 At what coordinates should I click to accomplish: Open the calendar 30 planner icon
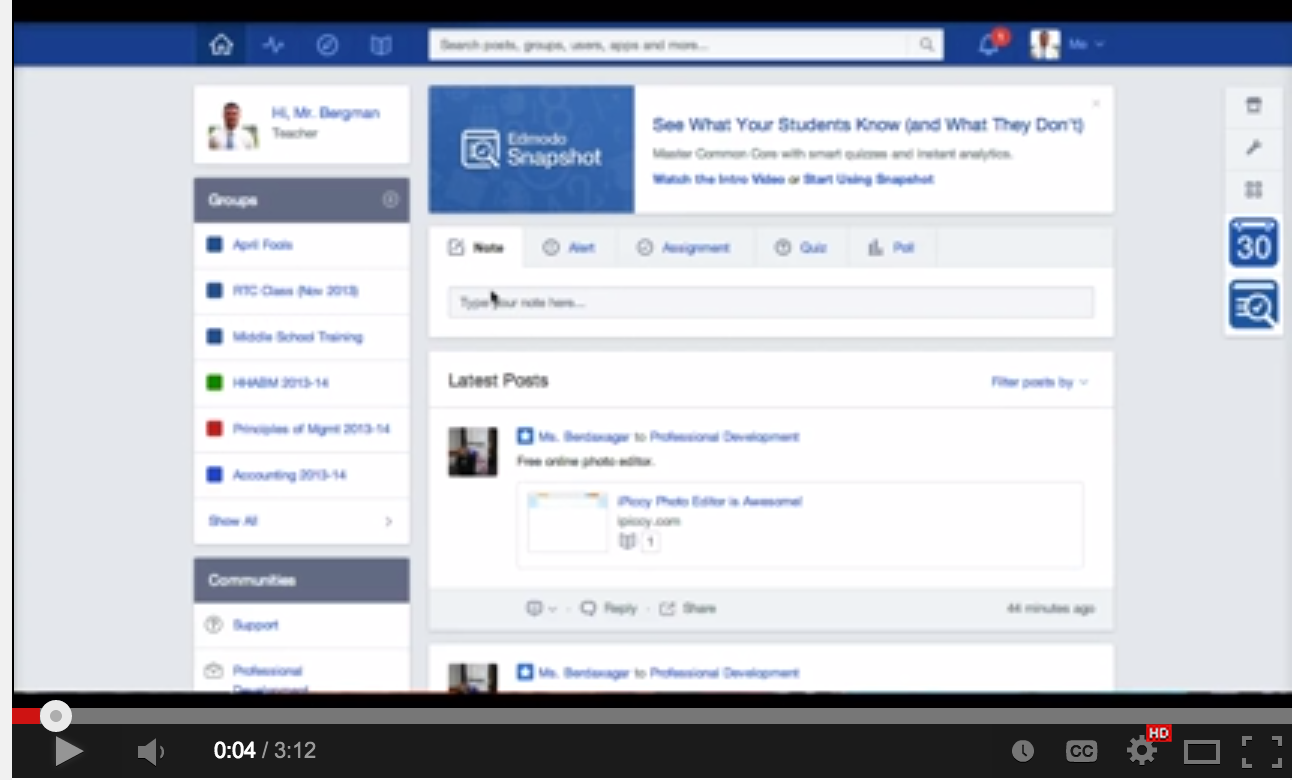pyautogui.click(x=1253, y=243)
